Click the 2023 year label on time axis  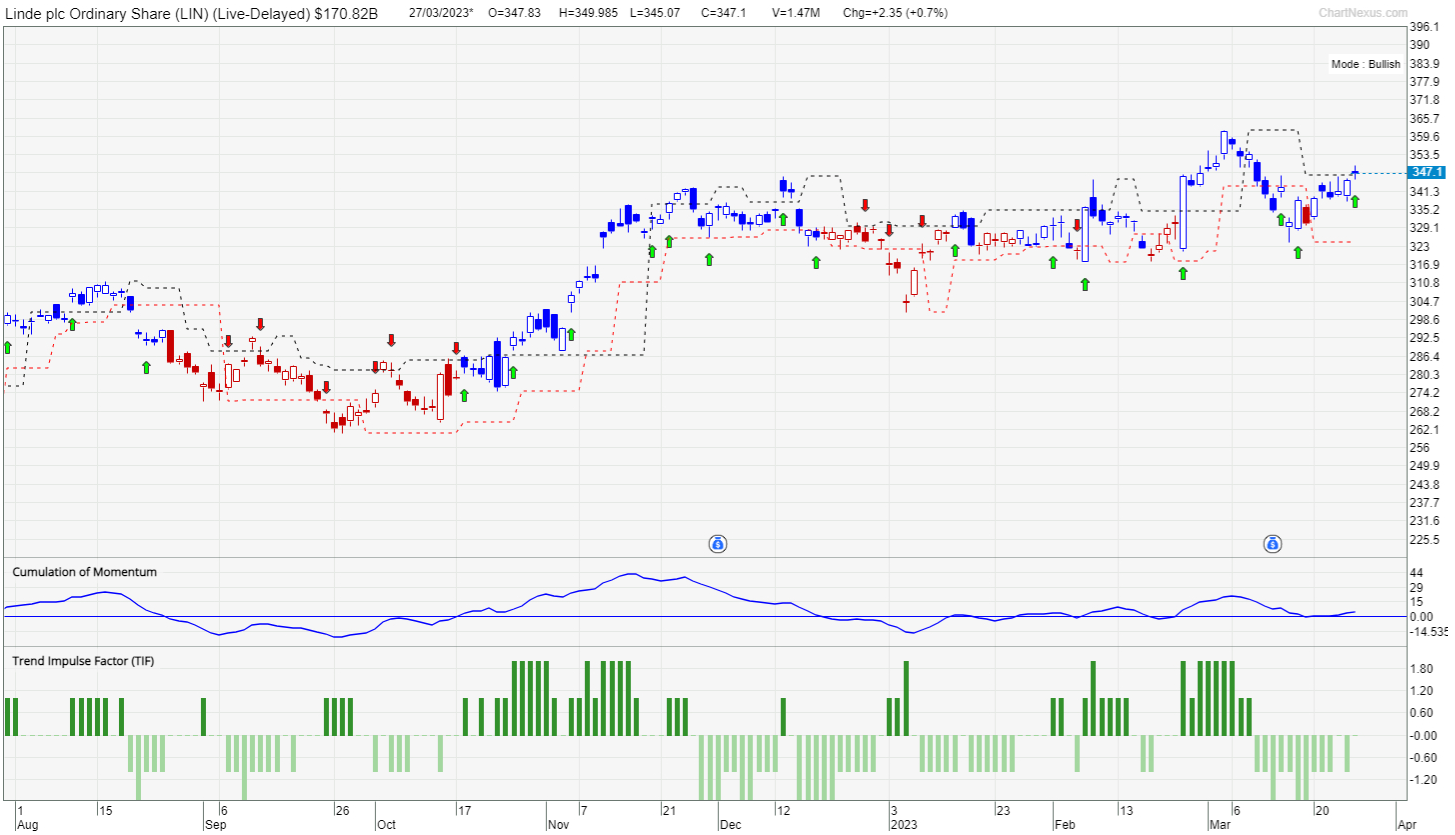click(x=904, y=826)
